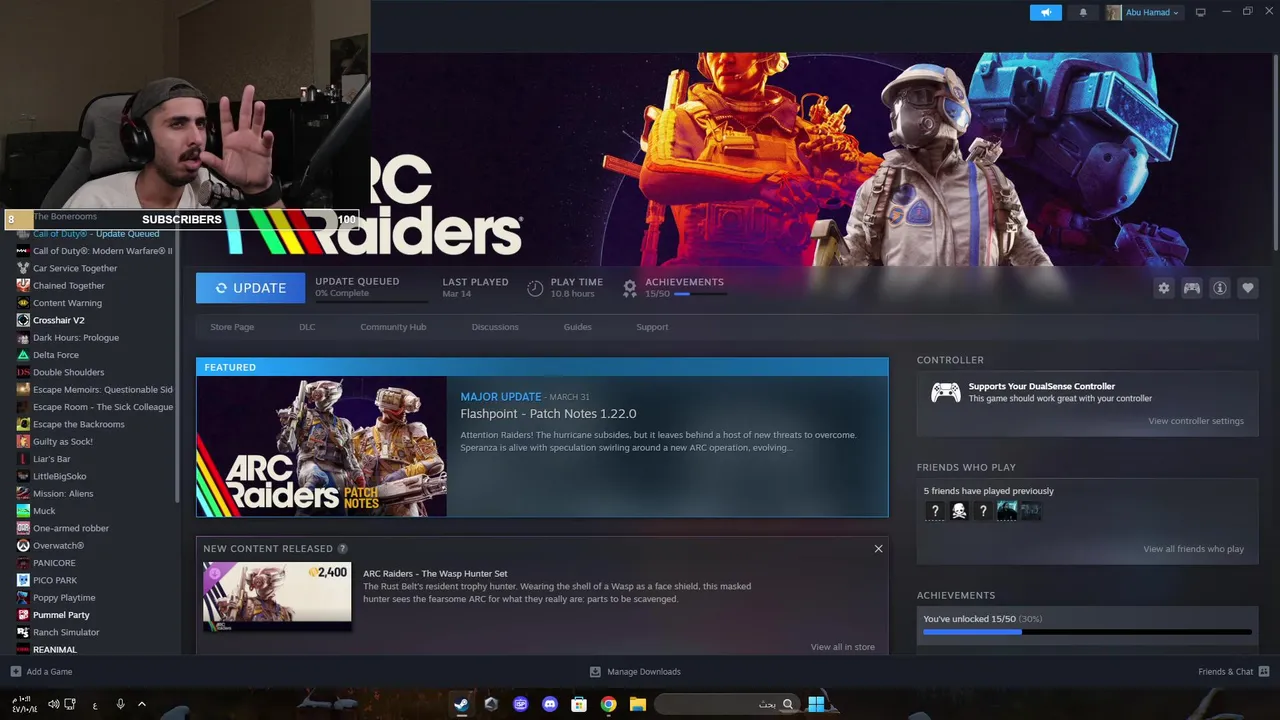The width and height of the screenshot is (1280, 720).
Task: Open the Guides tab
Action: click(x=577, y=327)
